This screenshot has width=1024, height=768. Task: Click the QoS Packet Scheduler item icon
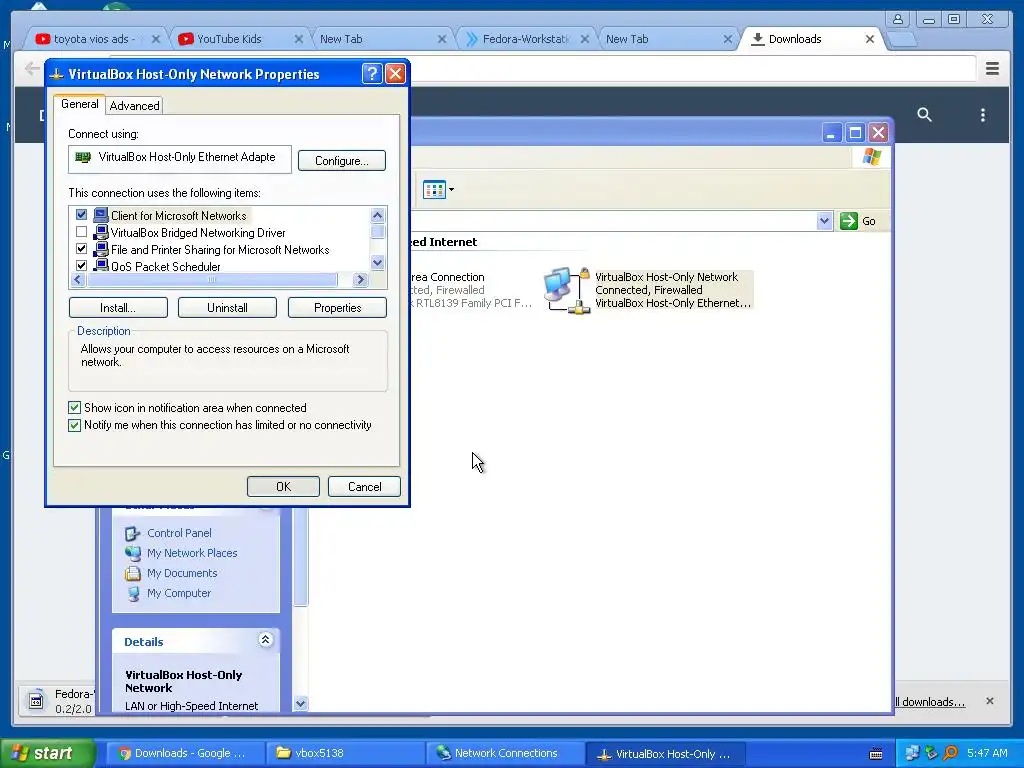point(101,265)
